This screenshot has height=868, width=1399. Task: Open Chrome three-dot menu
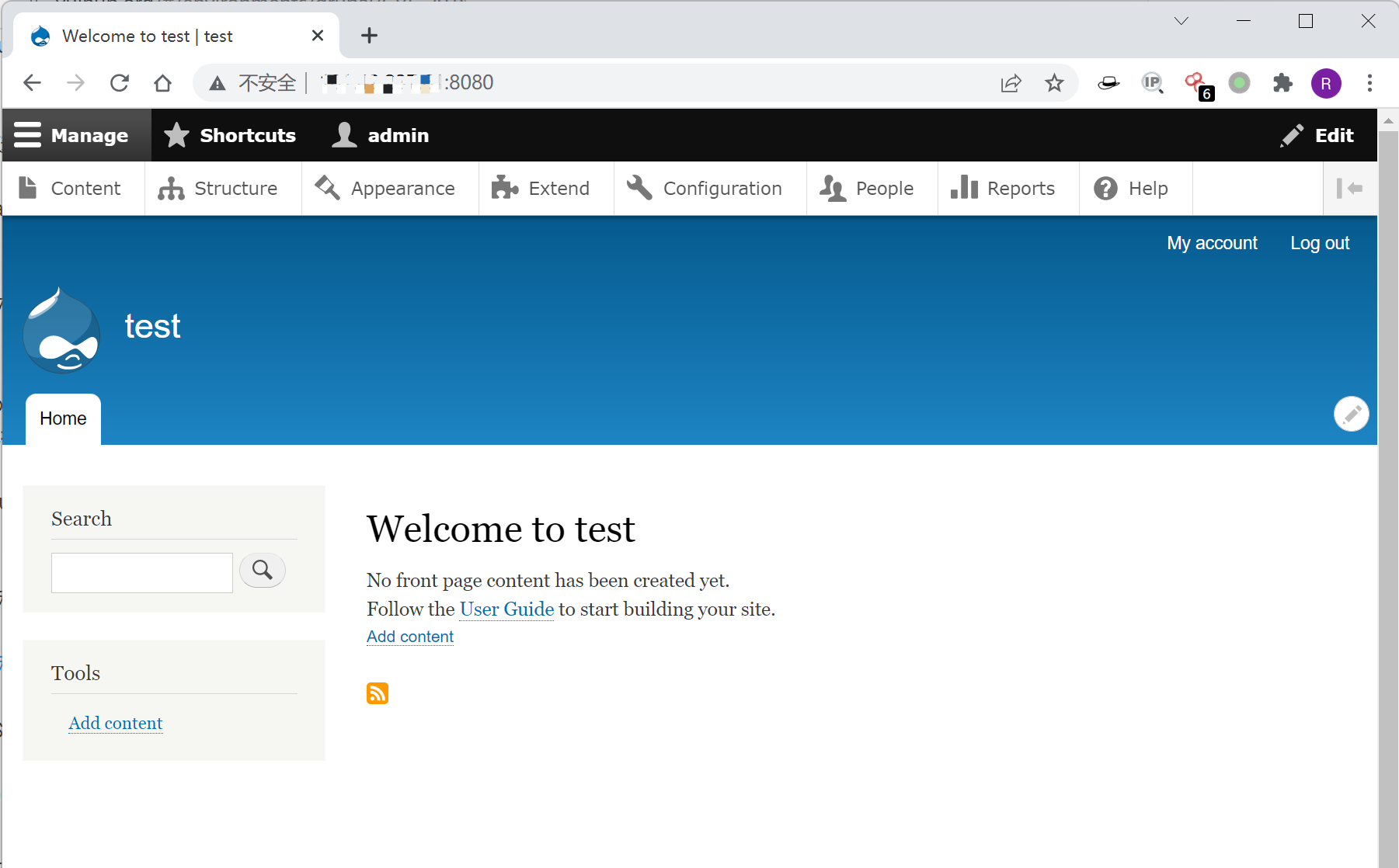1369,83
